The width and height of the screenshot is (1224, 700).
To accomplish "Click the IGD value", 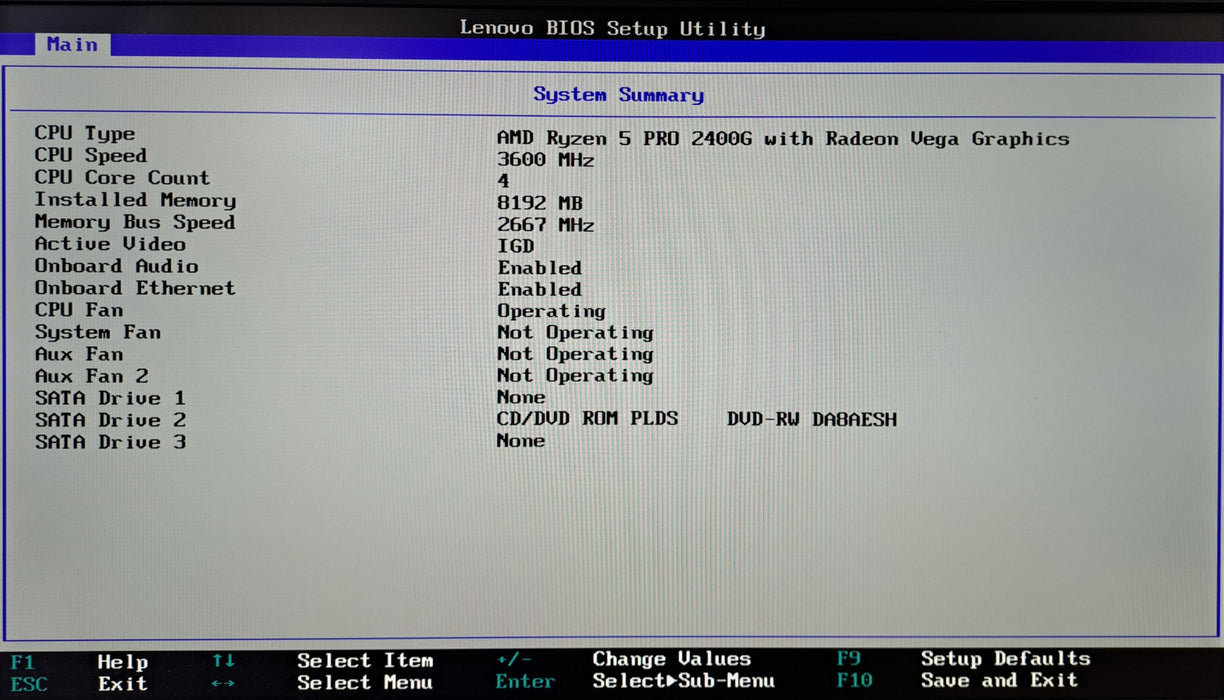I will (x=516, y=246).
